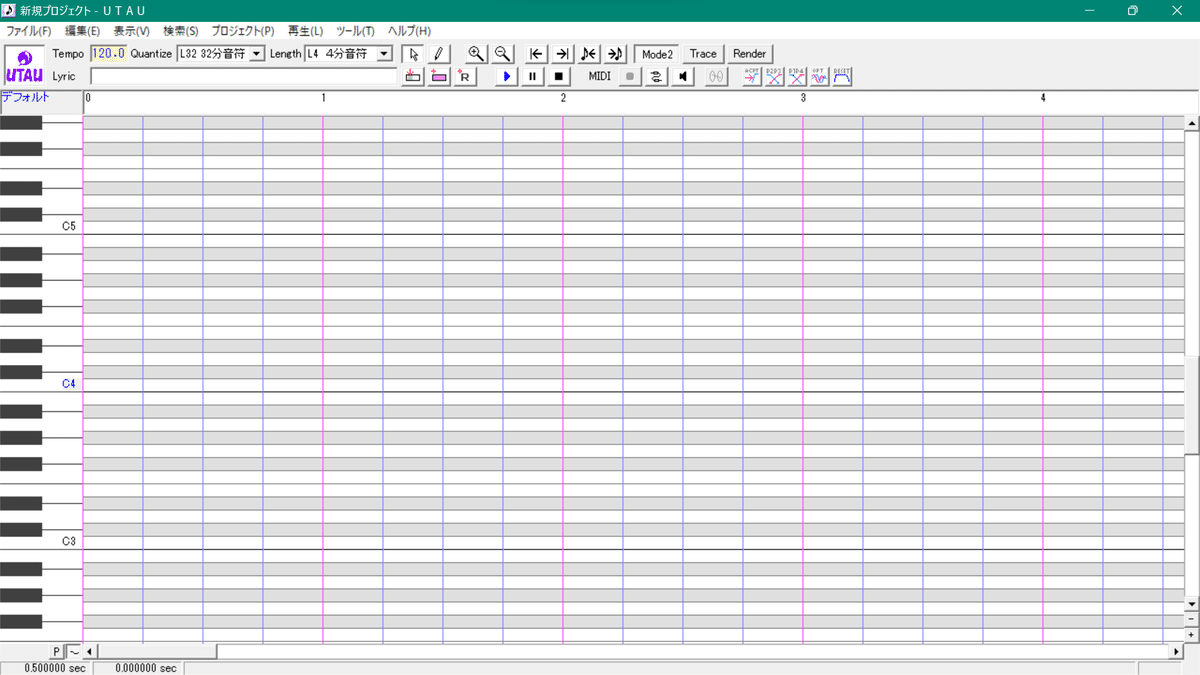
Task: Click the Tempo 120.0 value field
Action: 108,54
